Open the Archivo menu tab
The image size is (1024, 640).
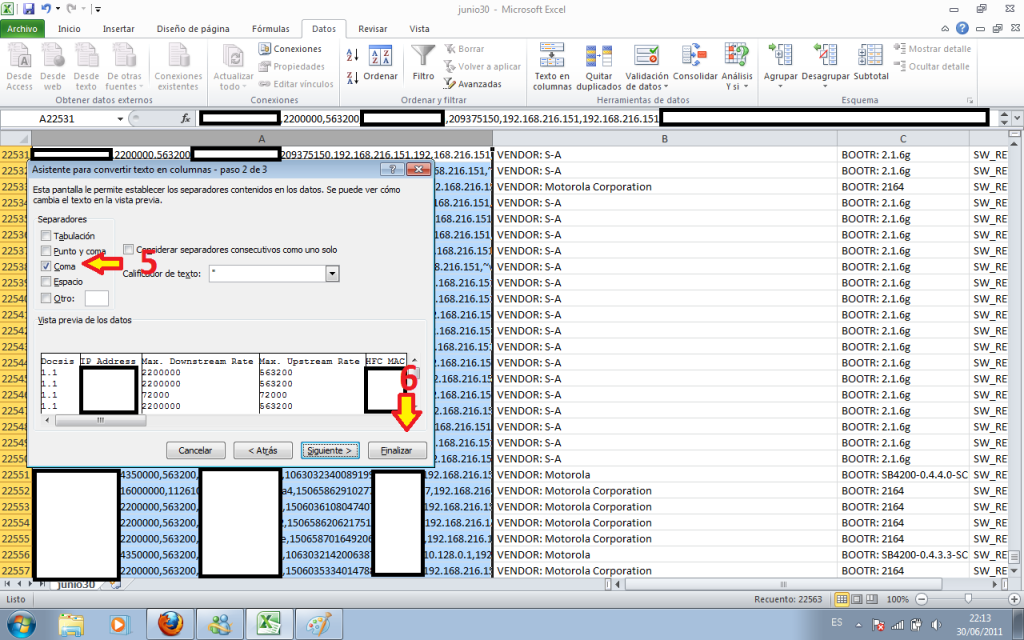click(25, 29)
